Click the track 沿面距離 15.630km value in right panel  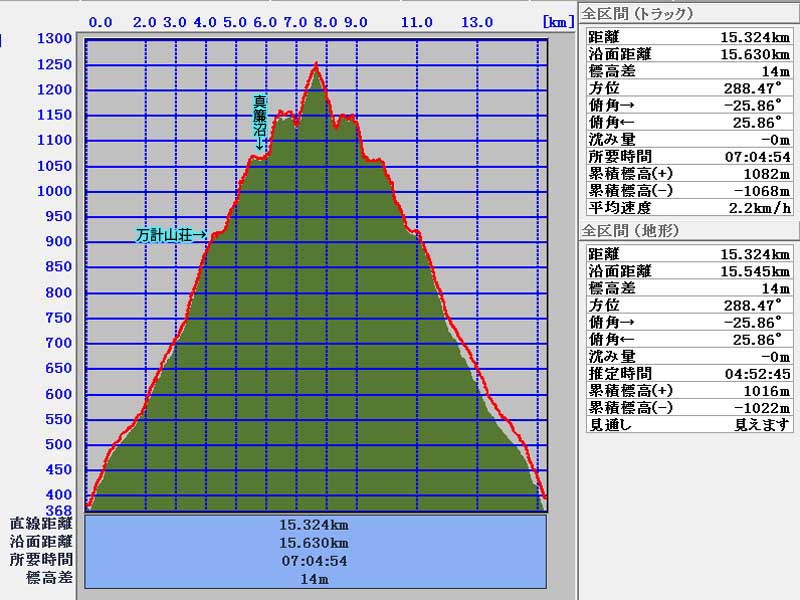(755, 54)
